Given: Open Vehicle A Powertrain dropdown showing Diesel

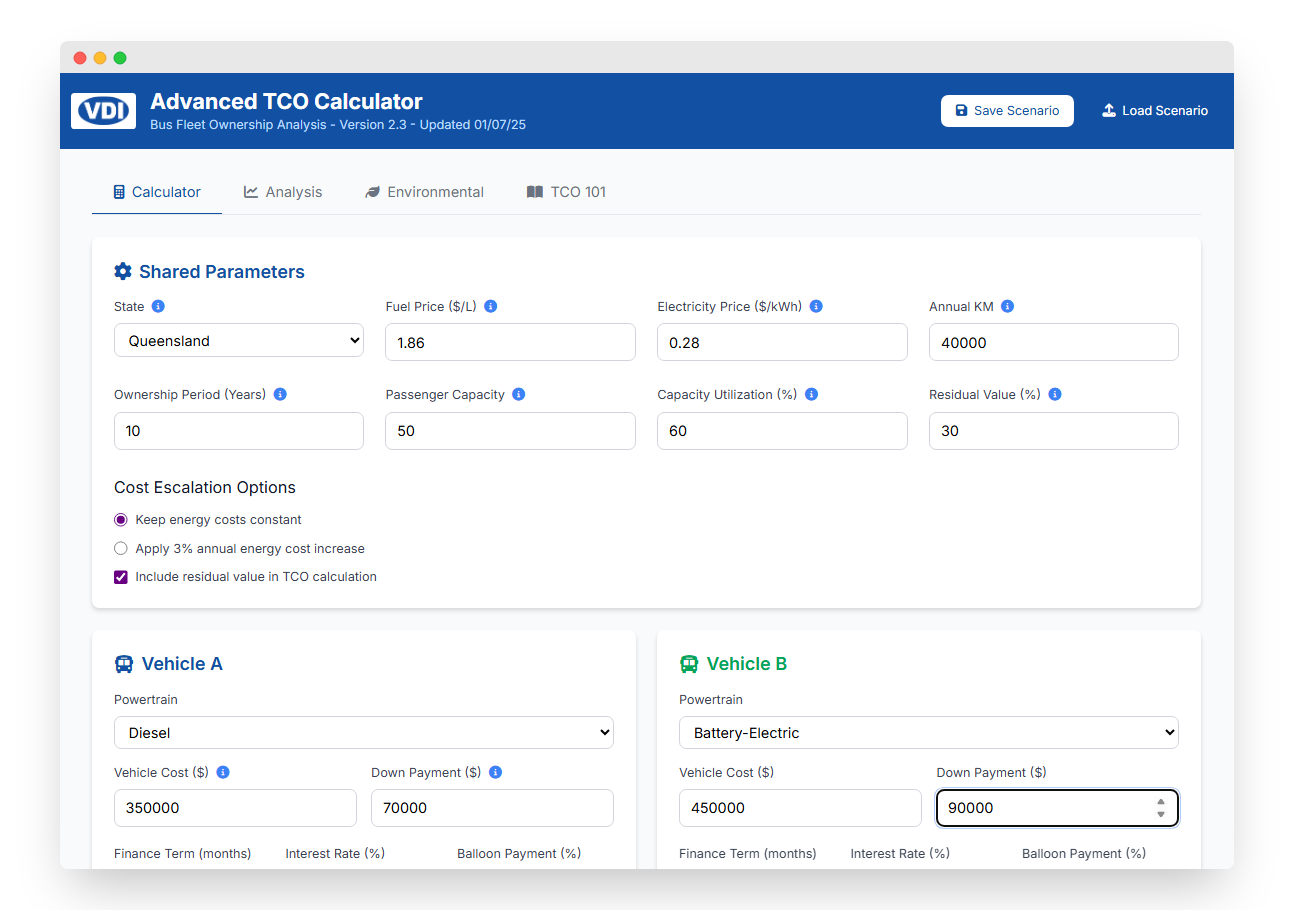Looking at the screenshot, I should (x=364, y=733).
